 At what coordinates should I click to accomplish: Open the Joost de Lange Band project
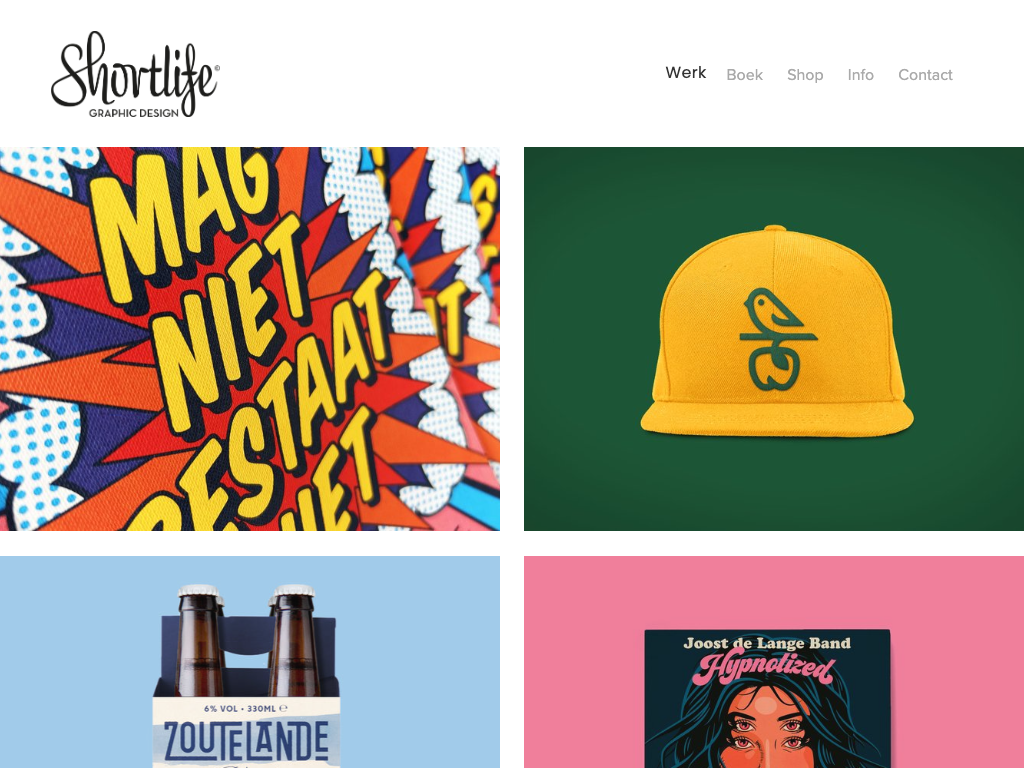tap(774, 662)
